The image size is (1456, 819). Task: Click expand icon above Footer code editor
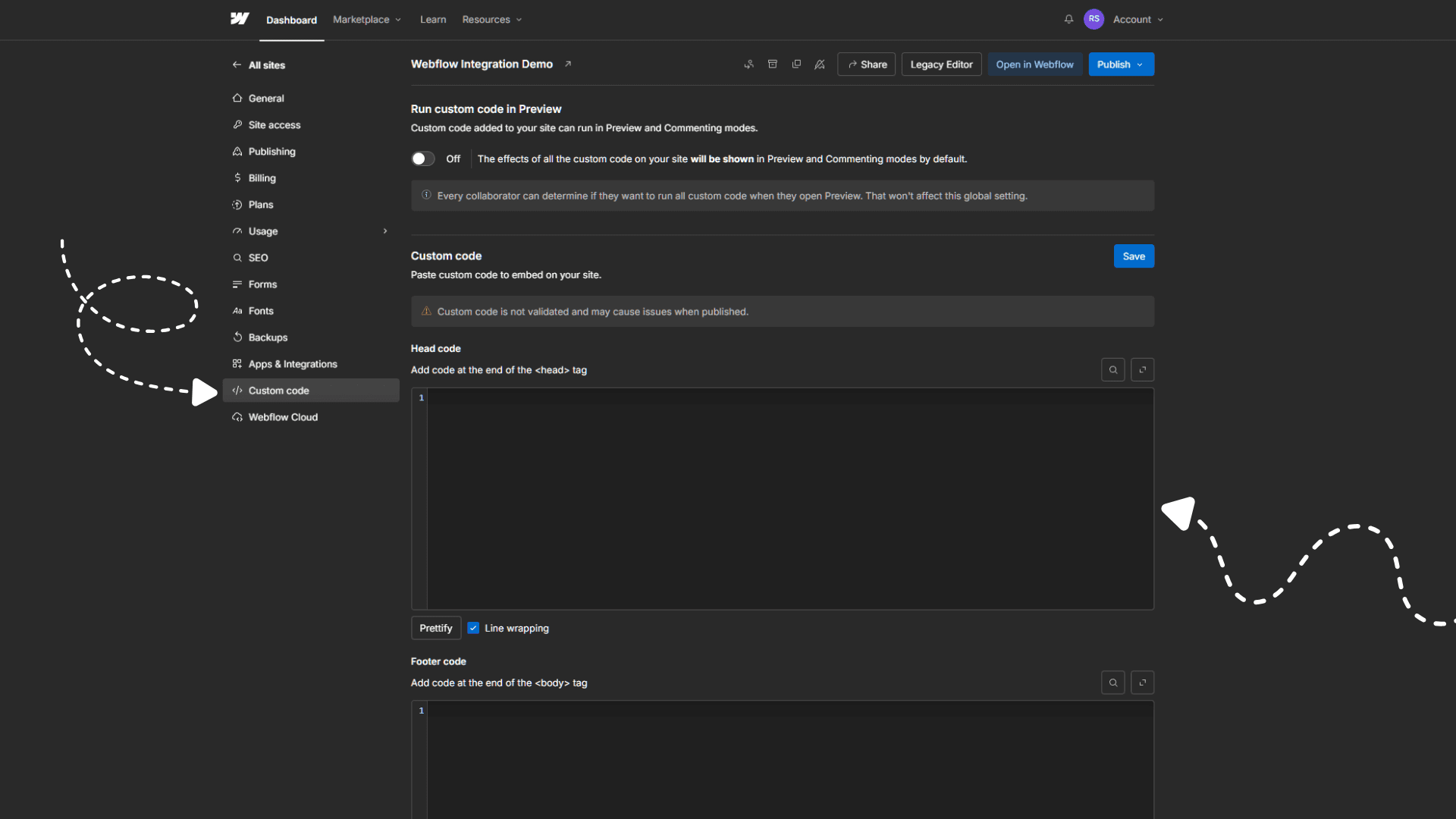point(1142,682)
